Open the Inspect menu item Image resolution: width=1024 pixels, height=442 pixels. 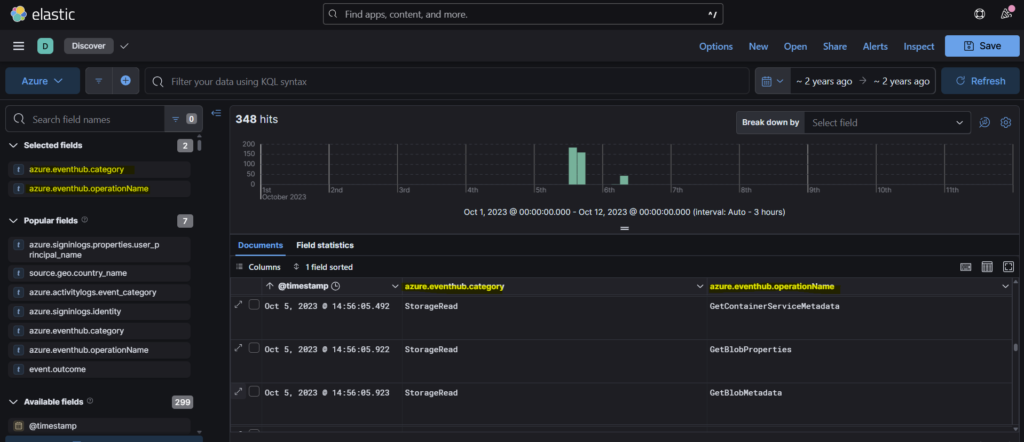click(918, 46)
